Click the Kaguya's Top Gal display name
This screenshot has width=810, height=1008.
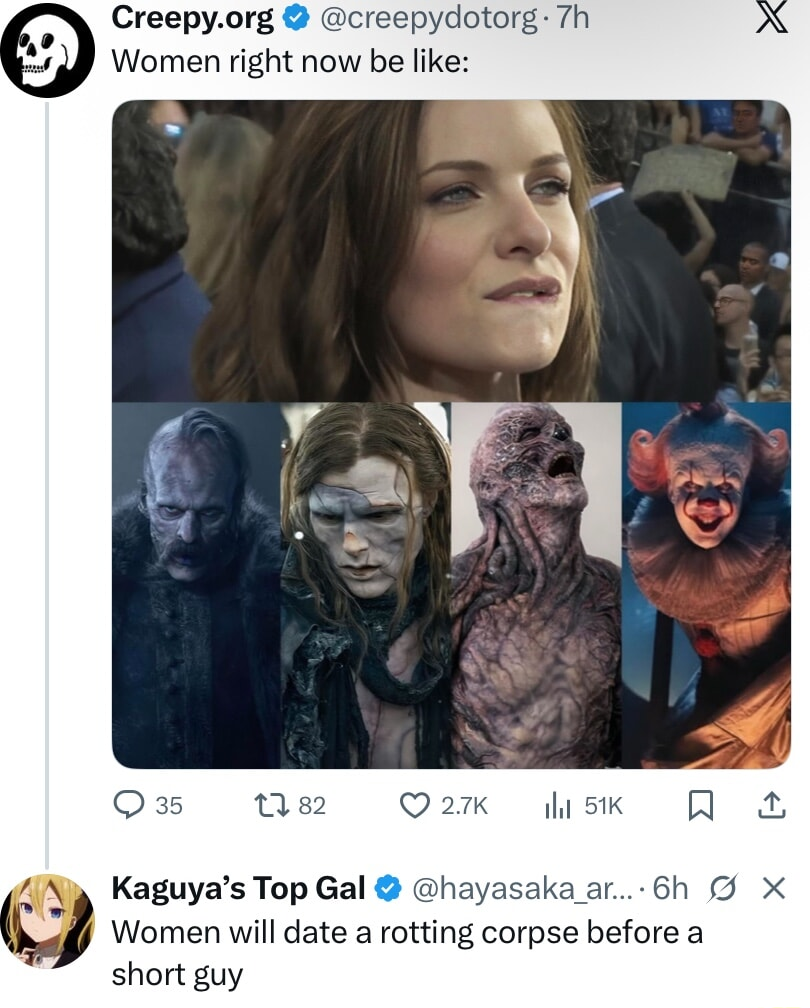[x=237, y=887]
